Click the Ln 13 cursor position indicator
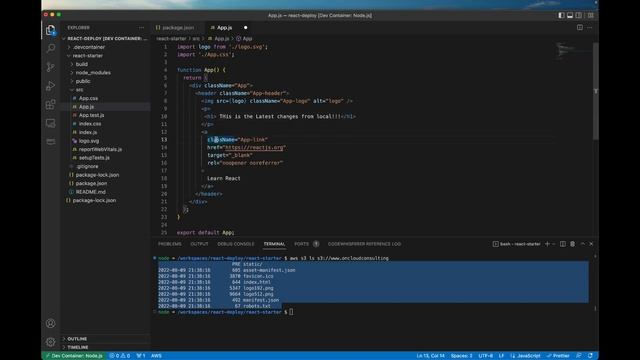Image resolution: width=640 pixels, height=360 pixels. tap(431, 356)
